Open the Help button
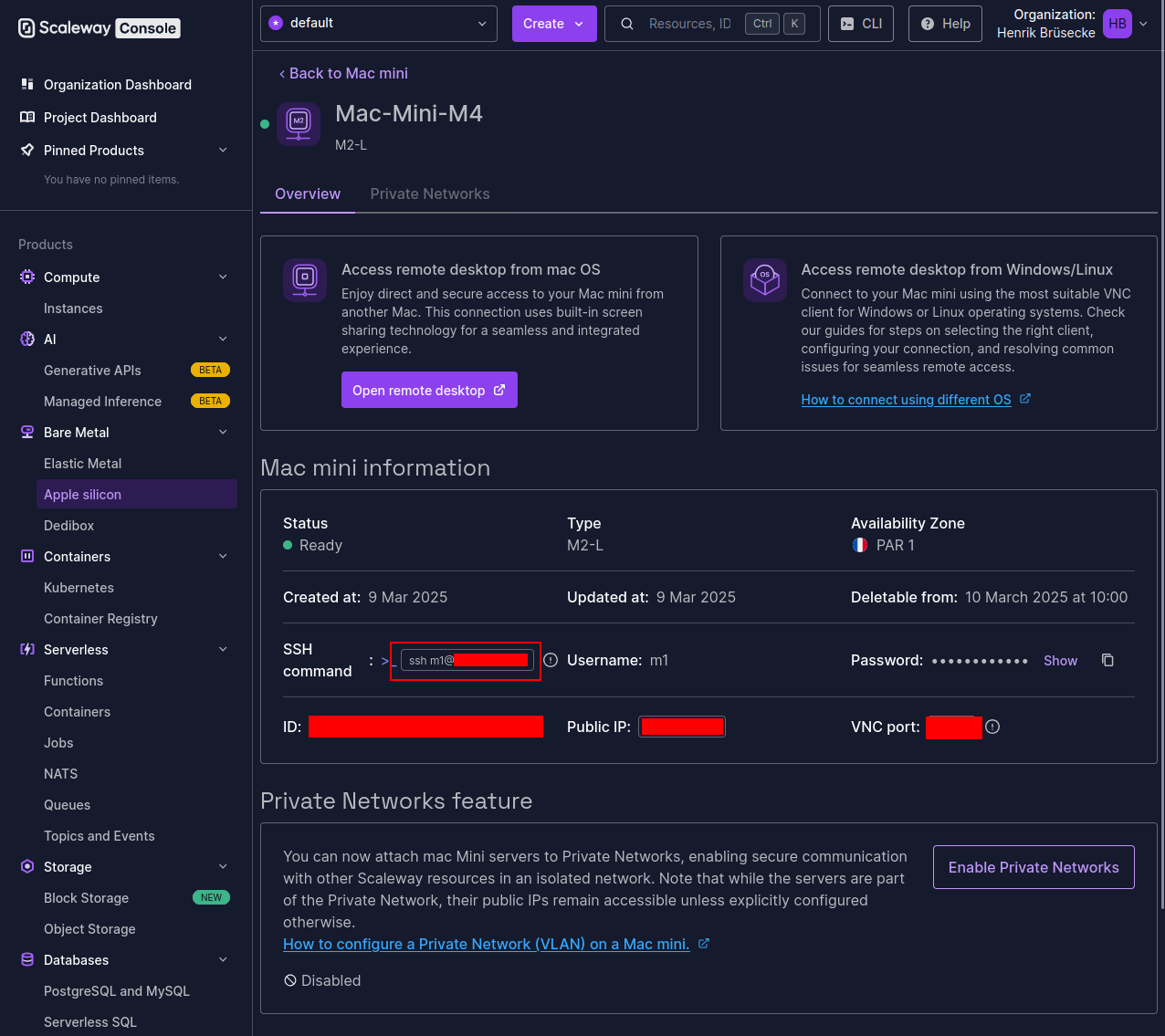The height and width of the screenshot is (1036, 1165). click(x=945, y=24)
